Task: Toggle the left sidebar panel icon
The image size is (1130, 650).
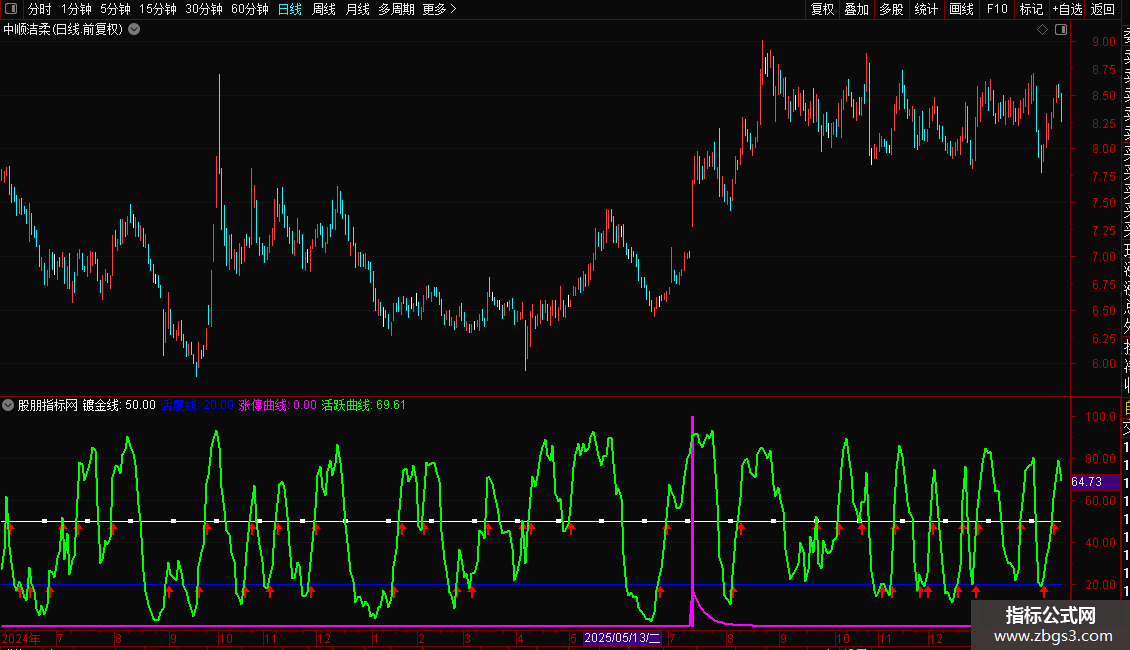Action: [10, 9]
